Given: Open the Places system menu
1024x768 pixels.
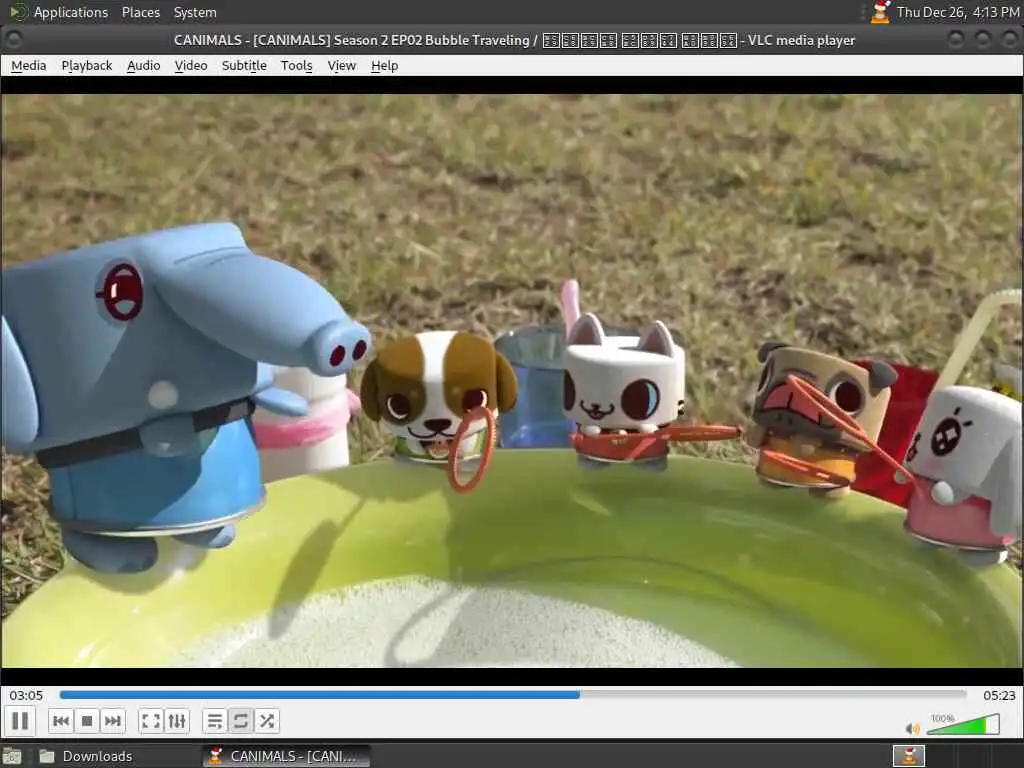Looking at the screenshot, I should click(141, 12).
